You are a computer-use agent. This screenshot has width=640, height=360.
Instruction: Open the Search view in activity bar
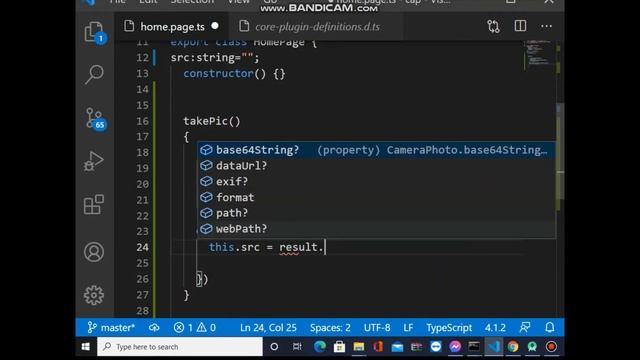click(x=94, y=74)
